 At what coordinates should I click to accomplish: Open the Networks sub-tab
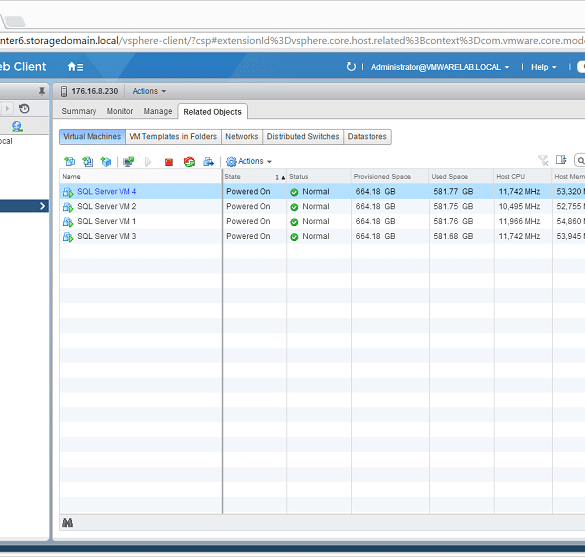point(242,137)
